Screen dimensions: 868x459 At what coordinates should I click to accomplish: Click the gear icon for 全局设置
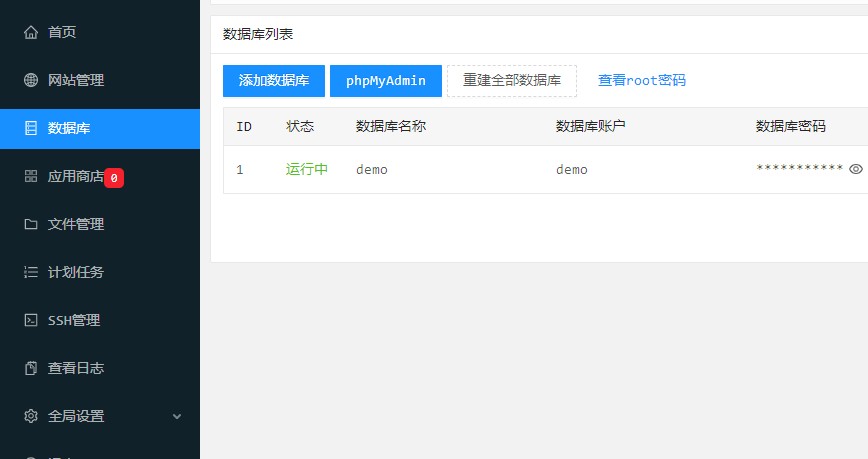(30, 416)
